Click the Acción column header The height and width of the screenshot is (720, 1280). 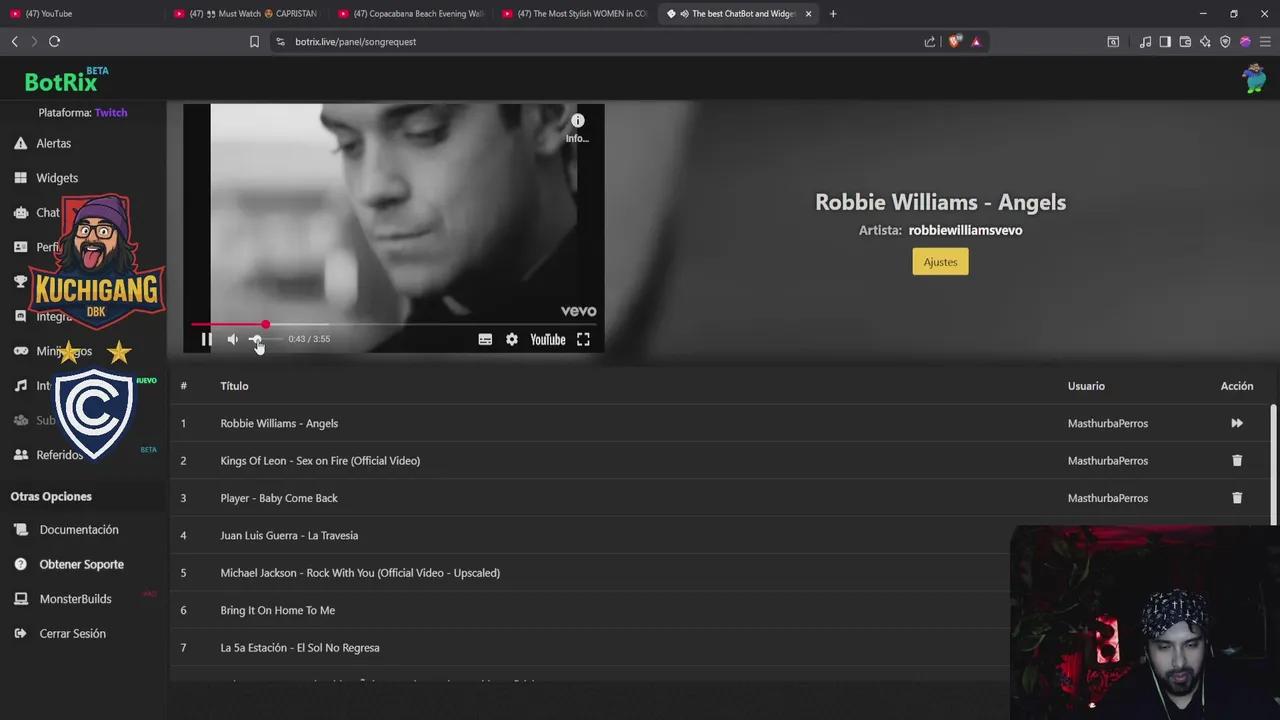[1237, 386]
